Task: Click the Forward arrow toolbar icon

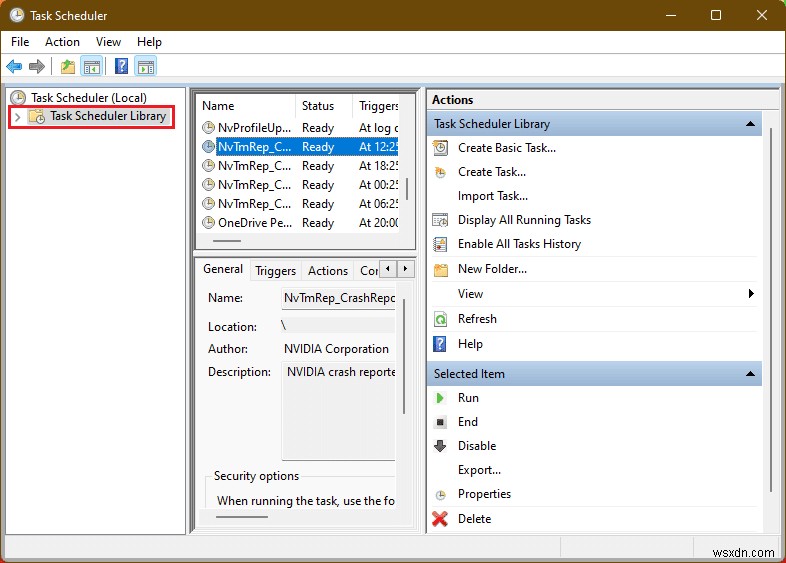Action: (x=37, y=66)
